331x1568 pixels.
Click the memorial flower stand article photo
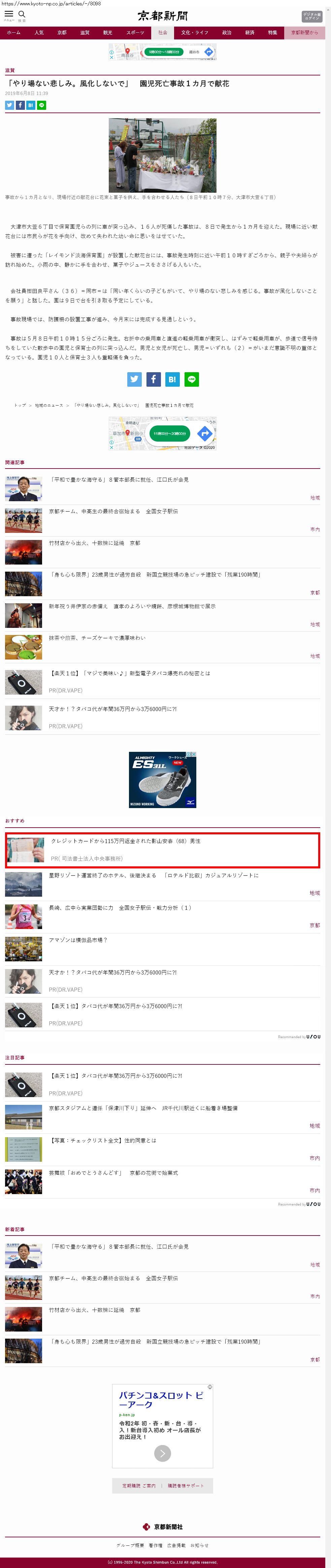162,155
